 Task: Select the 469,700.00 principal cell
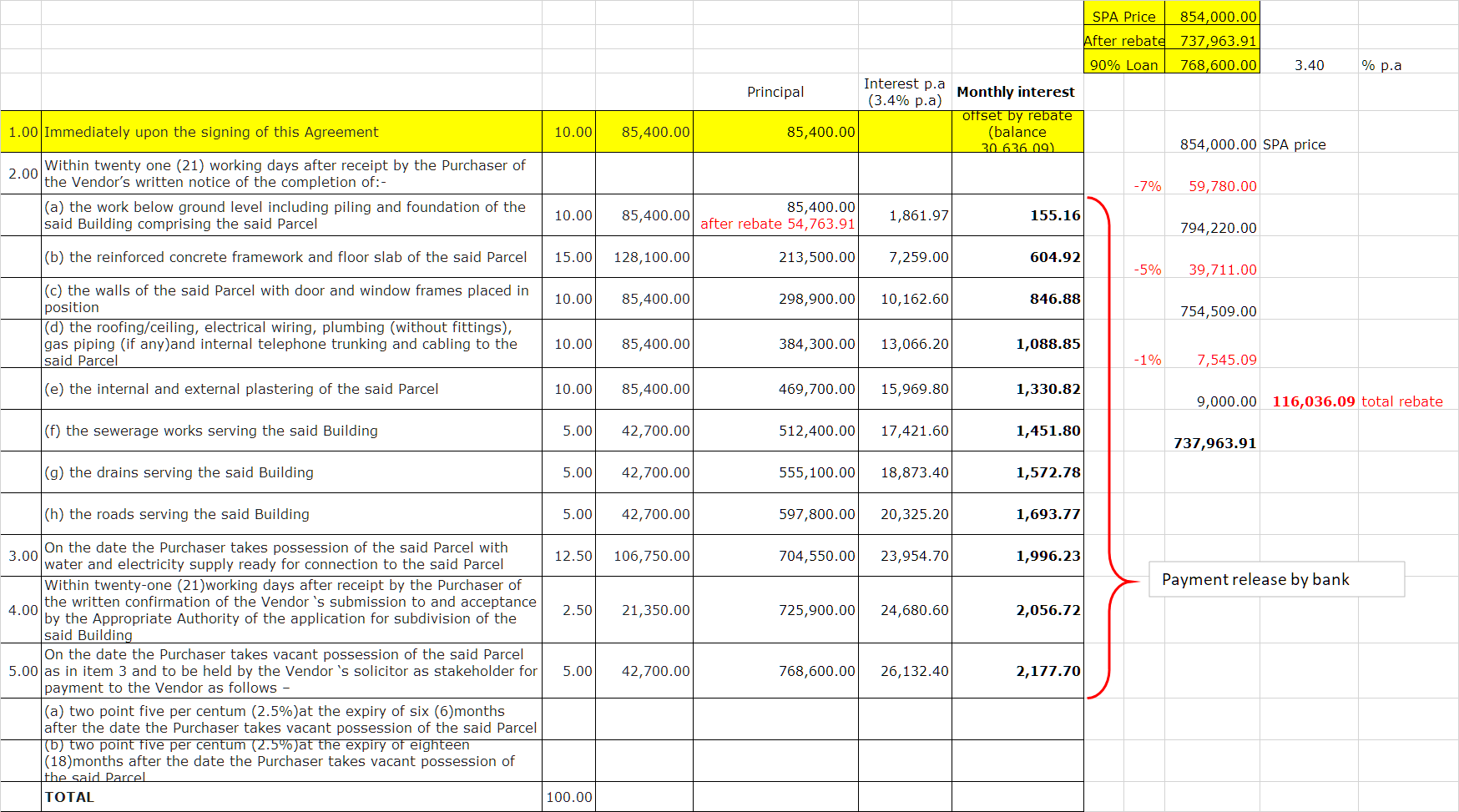(x=775, y=389)
